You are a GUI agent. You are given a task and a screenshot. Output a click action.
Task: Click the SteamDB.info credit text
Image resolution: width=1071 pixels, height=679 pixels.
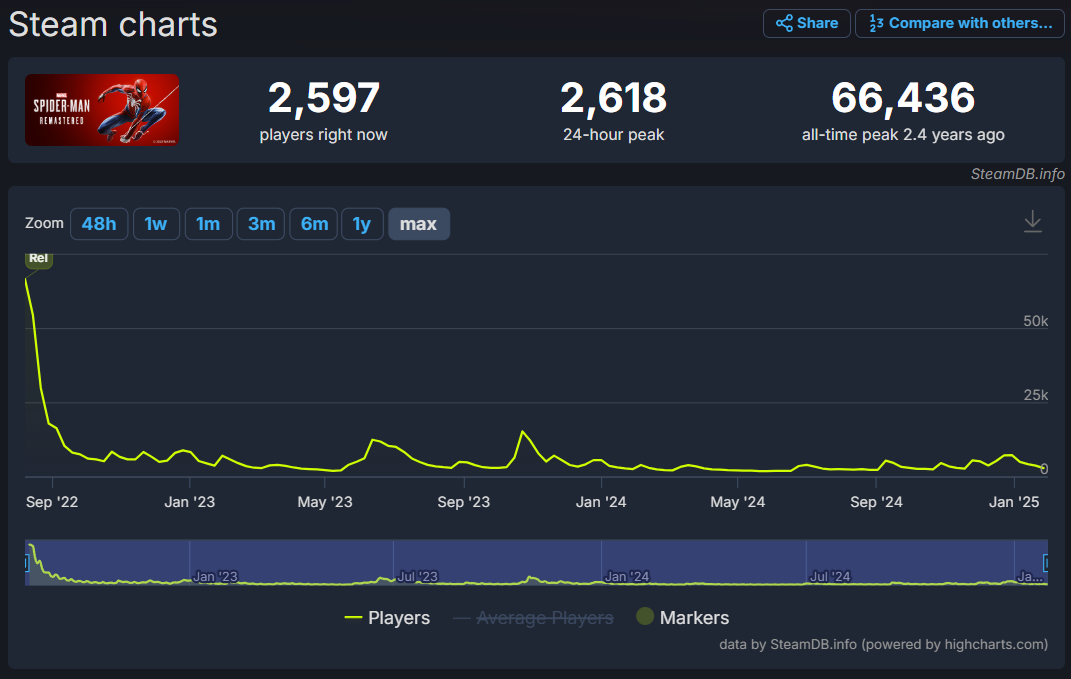point(1018,174)
